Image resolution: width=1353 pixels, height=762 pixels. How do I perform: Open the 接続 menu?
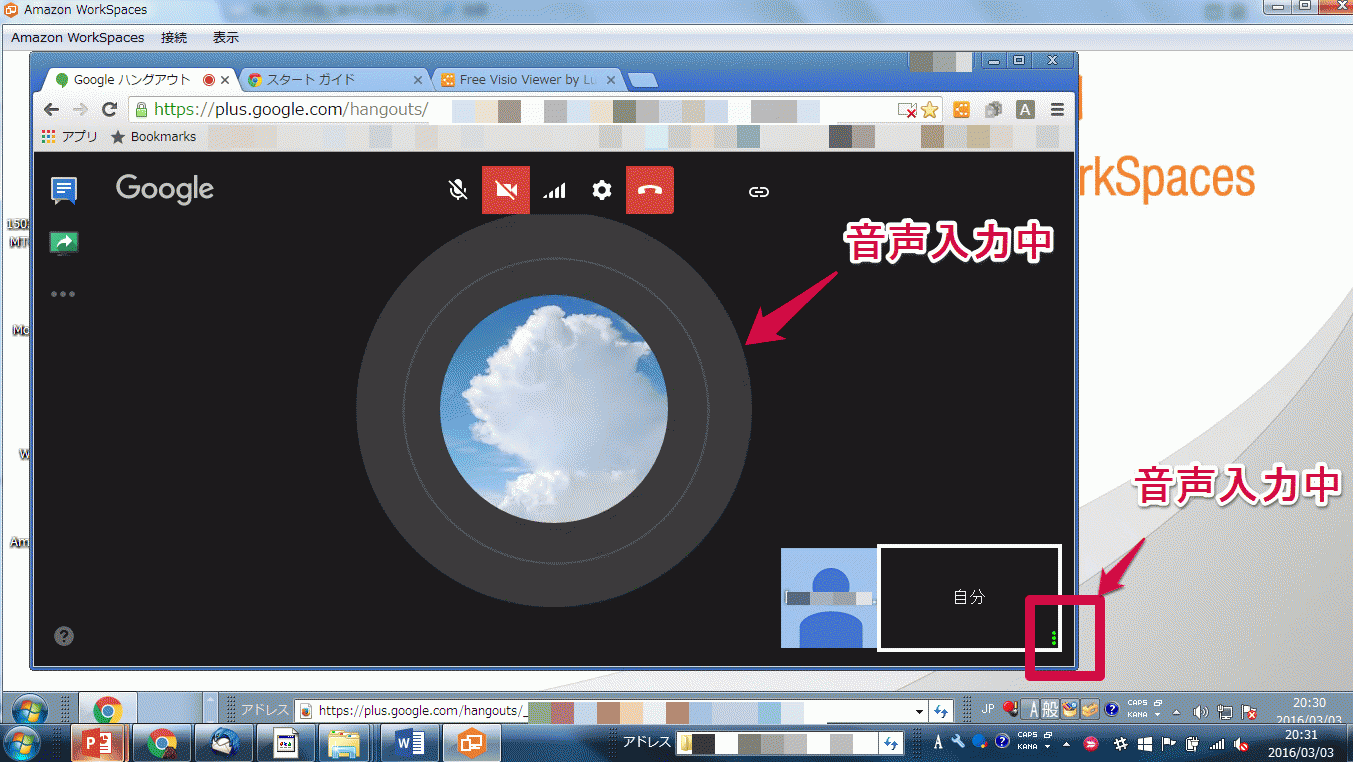tap(174, 37)
